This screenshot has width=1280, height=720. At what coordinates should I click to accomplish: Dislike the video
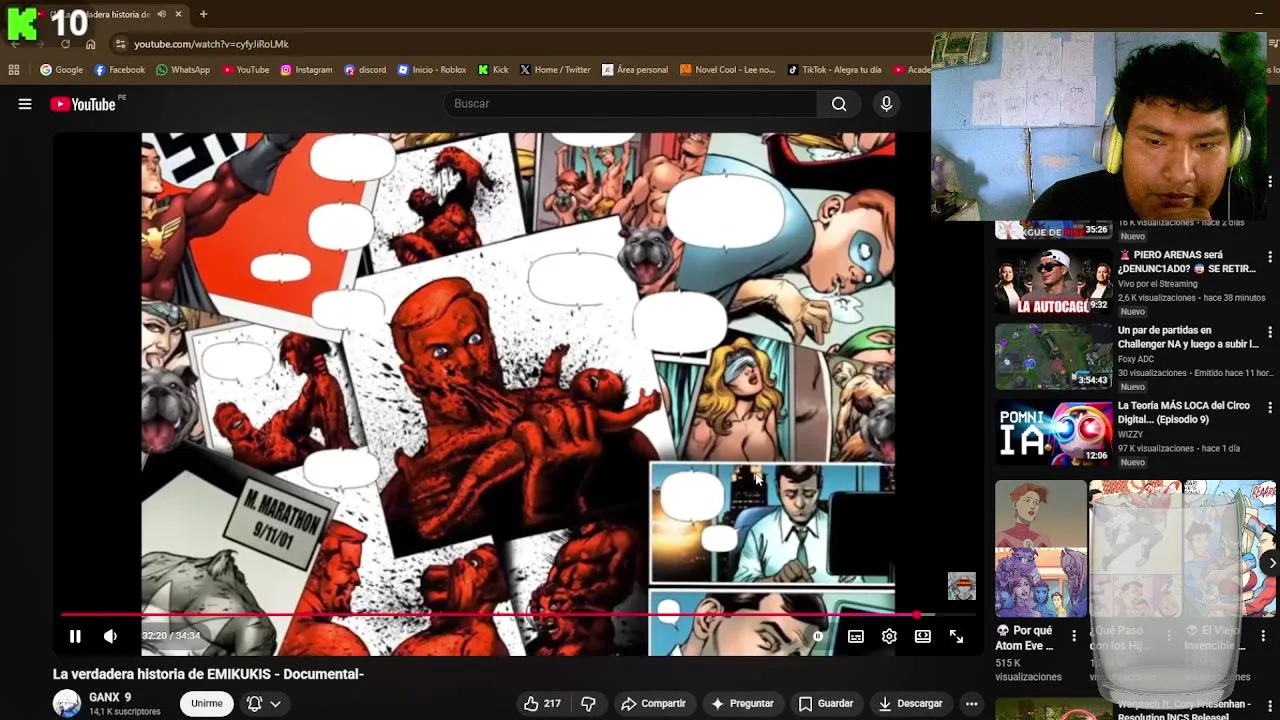[589, 704]
